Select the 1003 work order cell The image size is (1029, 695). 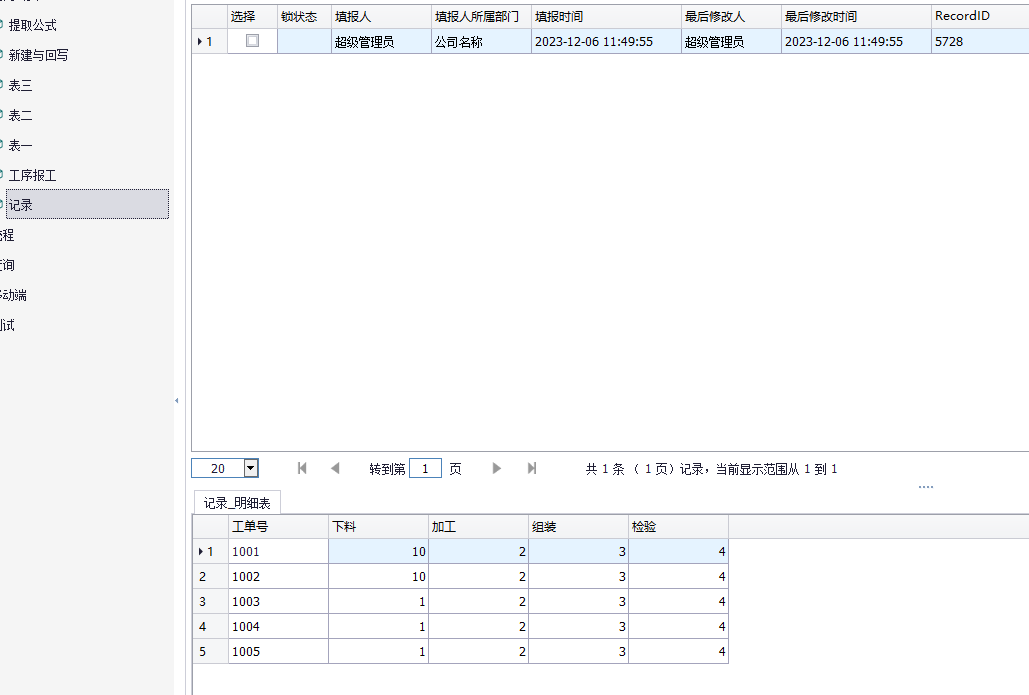pos(246,601)
